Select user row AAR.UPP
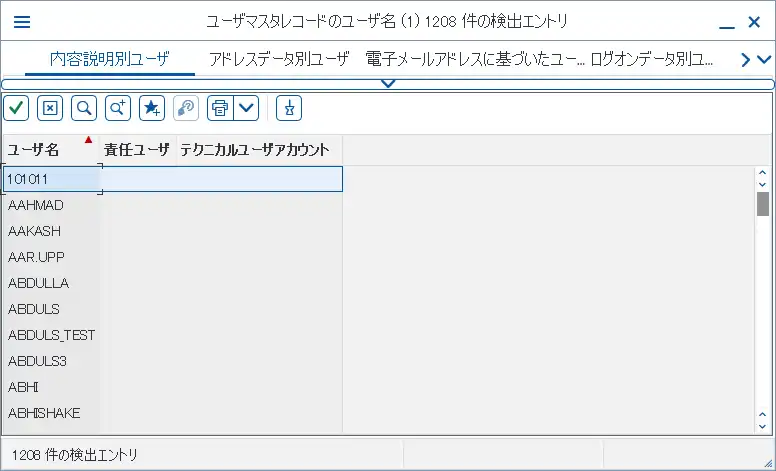This screenshot has width=776, height=471. coord(173,257)
